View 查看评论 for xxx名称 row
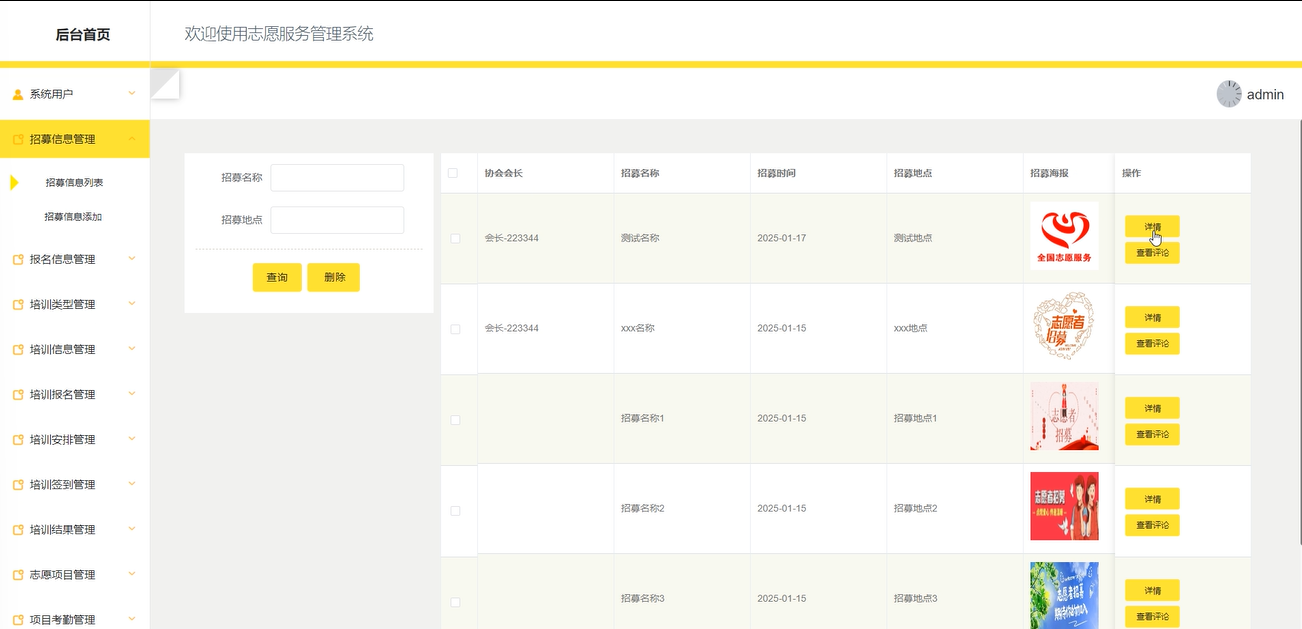Image resolution: width=1302 pixels, height=629 pixels. (x=1152, y=344)
